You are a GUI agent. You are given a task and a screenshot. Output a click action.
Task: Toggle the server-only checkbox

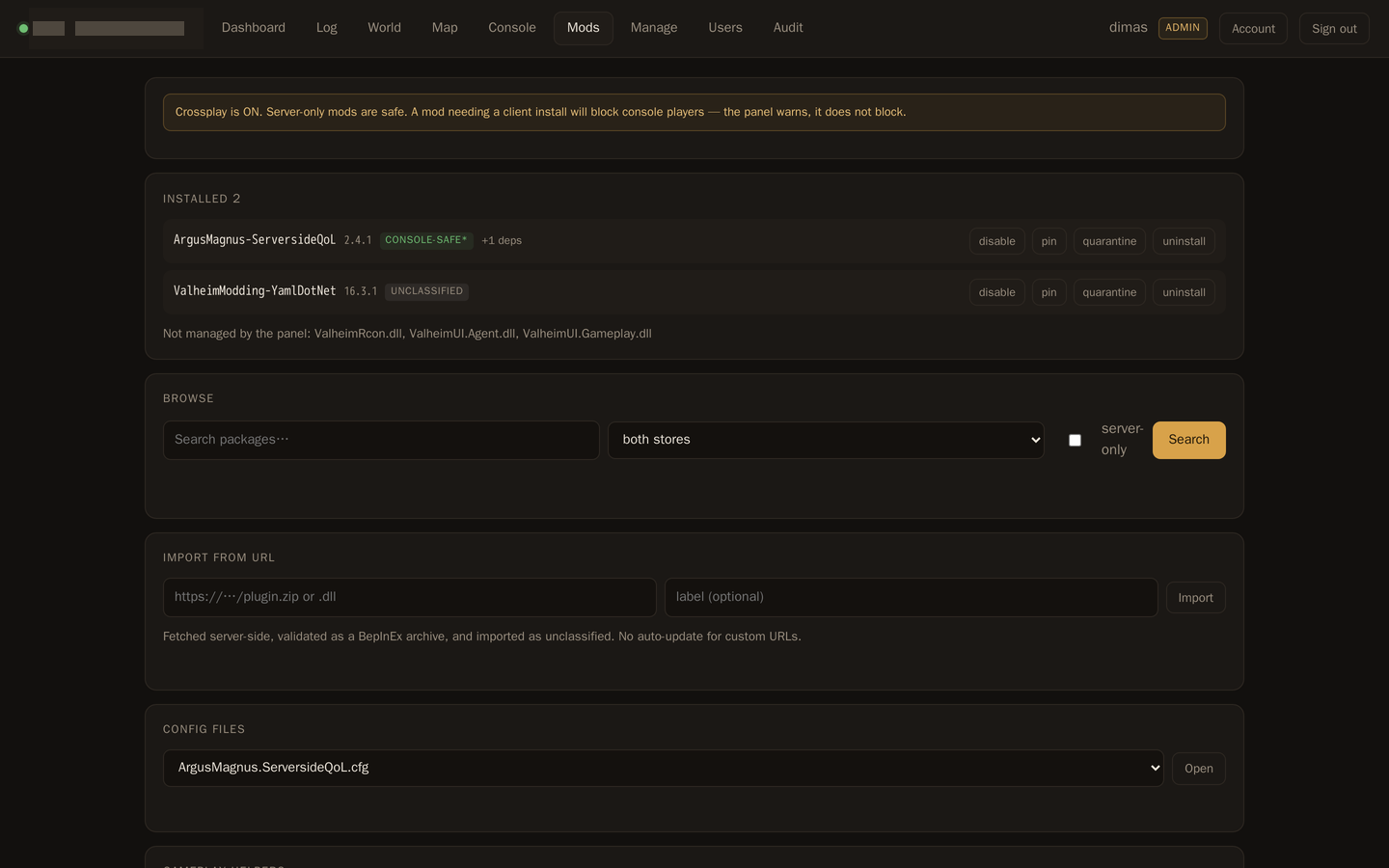(1075, 441)
